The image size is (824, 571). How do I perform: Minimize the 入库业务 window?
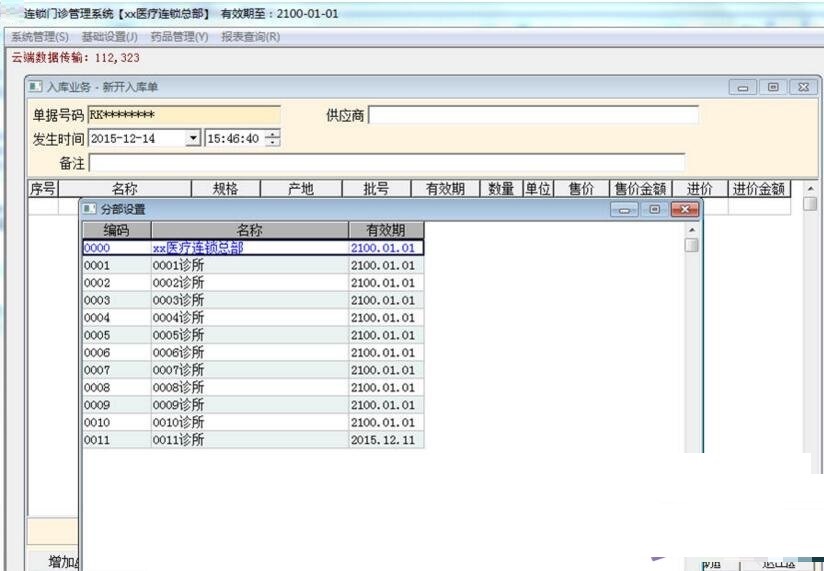(x=743, y=87)
